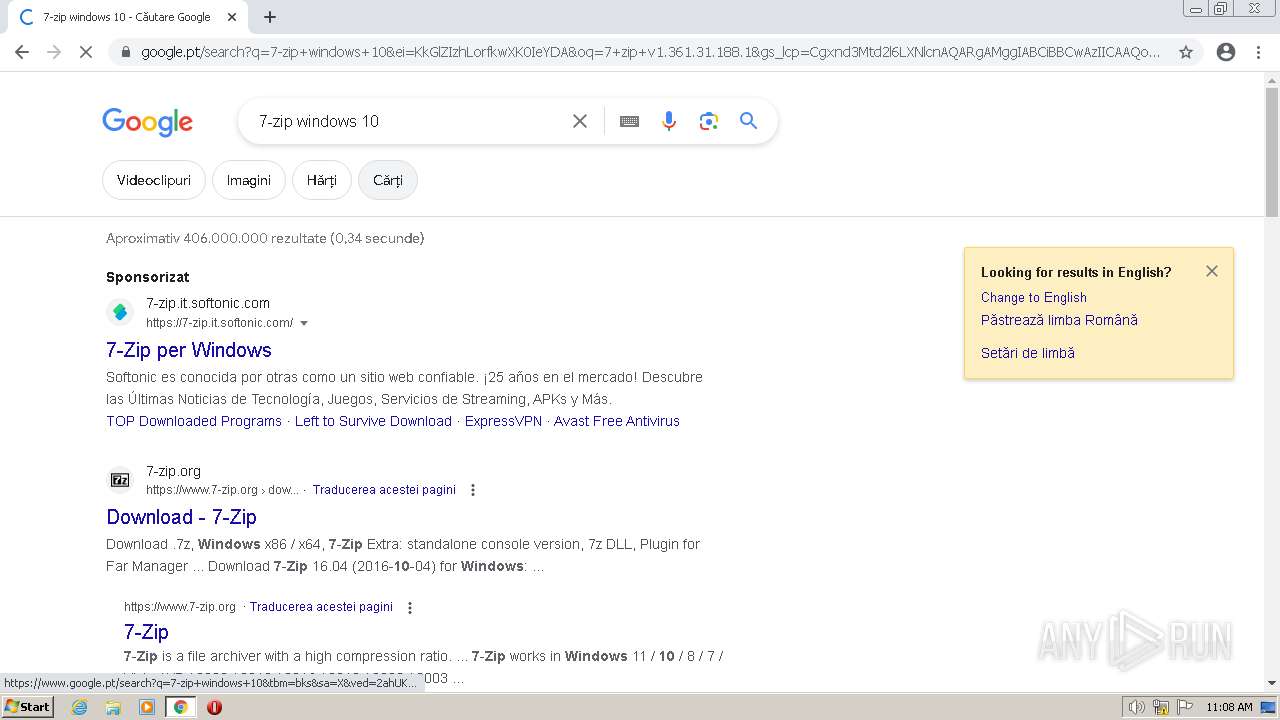This screenshot has height=720, width=1280.
Task: Filter results by Videoclipuri
Action: click(x=154, y=180)
